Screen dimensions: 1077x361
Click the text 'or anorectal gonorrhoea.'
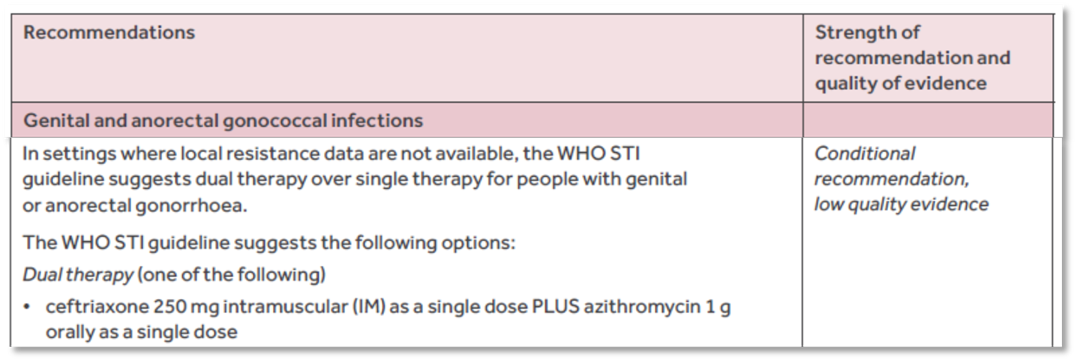coord(134,206)
